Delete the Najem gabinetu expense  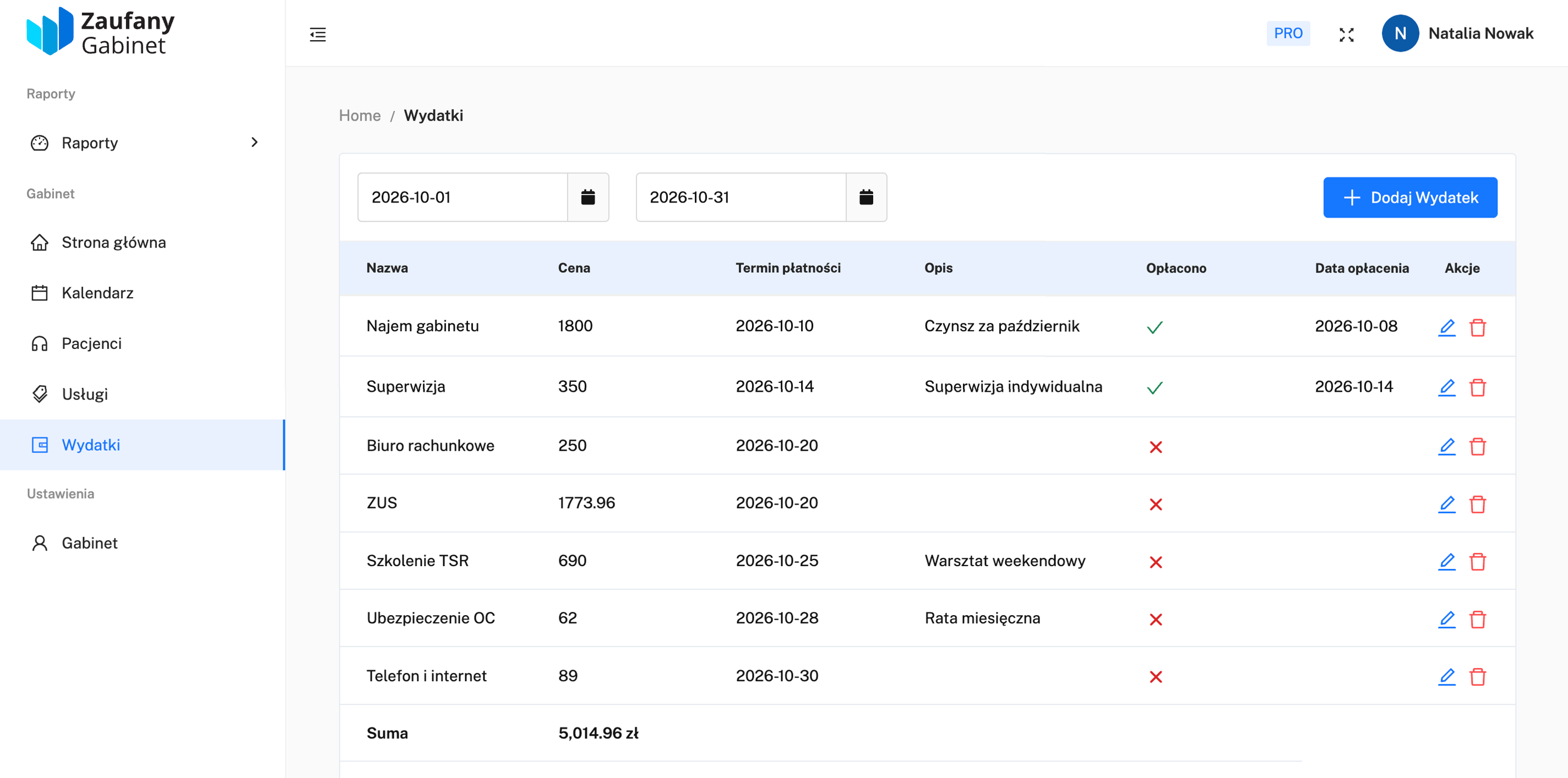click(1478, 327)
